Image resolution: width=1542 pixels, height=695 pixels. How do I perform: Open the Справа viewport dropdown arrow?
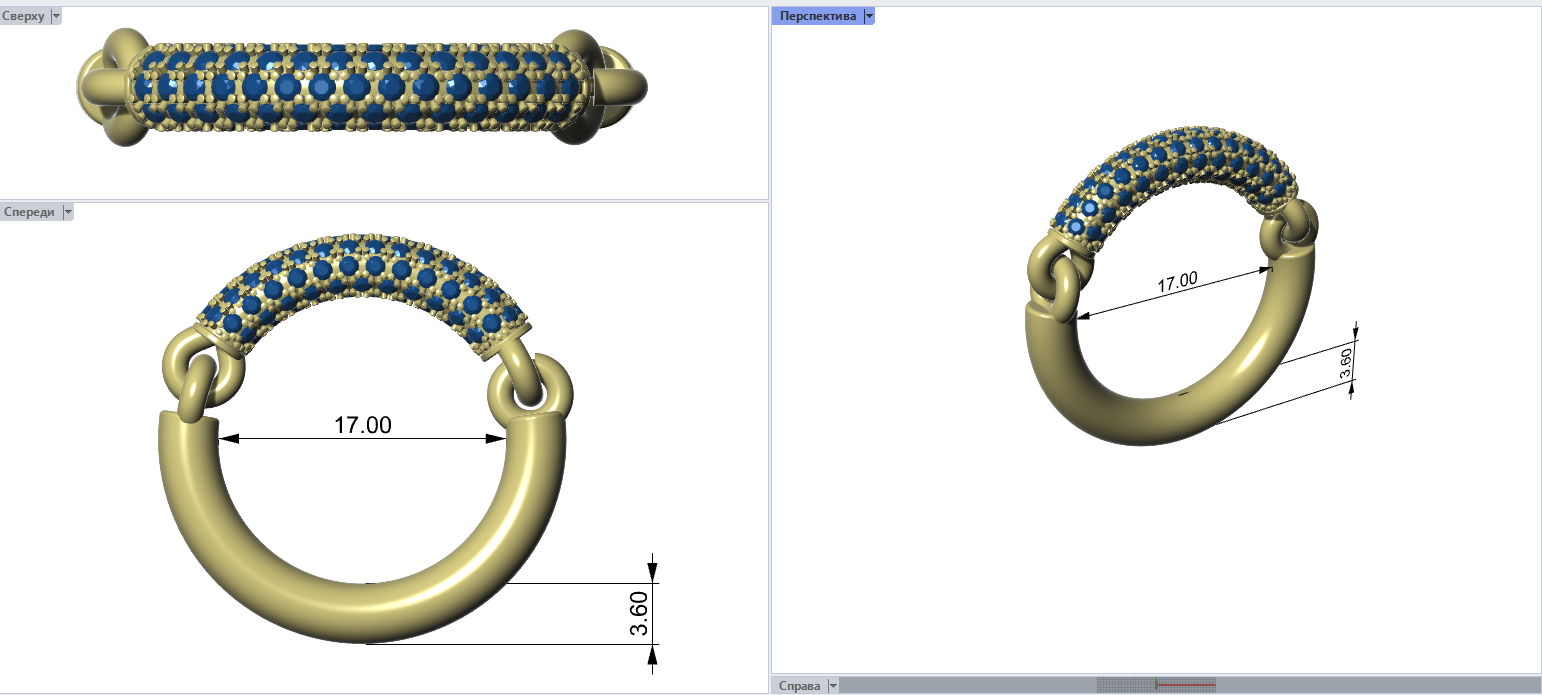click(x=833, y=686)
